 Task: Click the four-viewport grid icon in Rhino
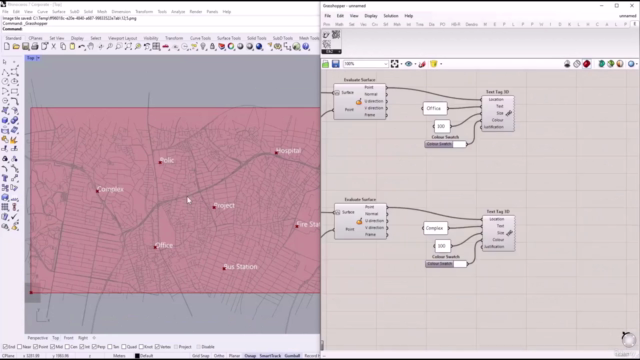click(156, 47)
